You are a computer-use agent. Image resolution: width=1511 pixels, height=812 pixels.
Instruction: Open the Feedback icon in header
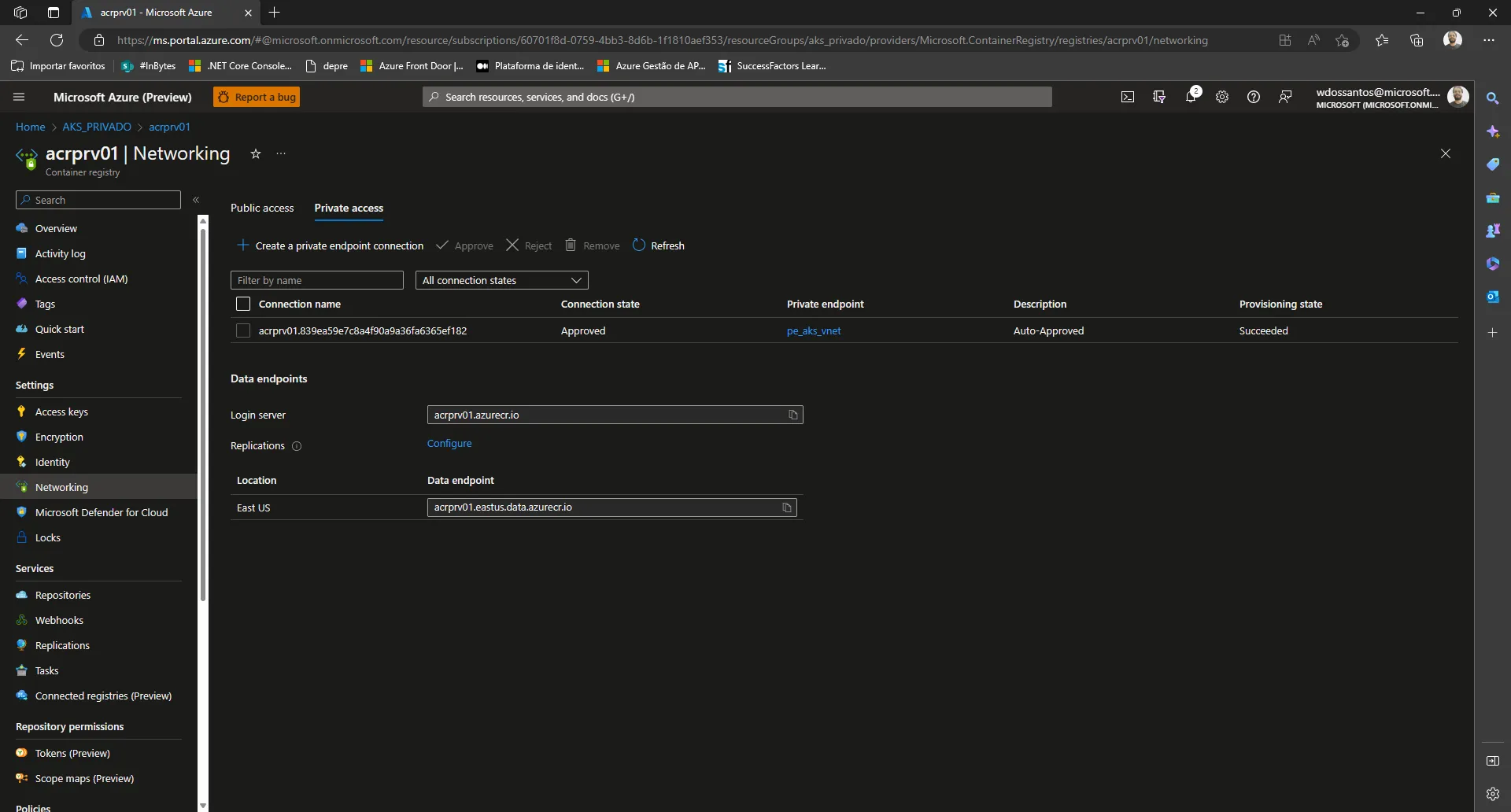click(x=1285, y=97)
